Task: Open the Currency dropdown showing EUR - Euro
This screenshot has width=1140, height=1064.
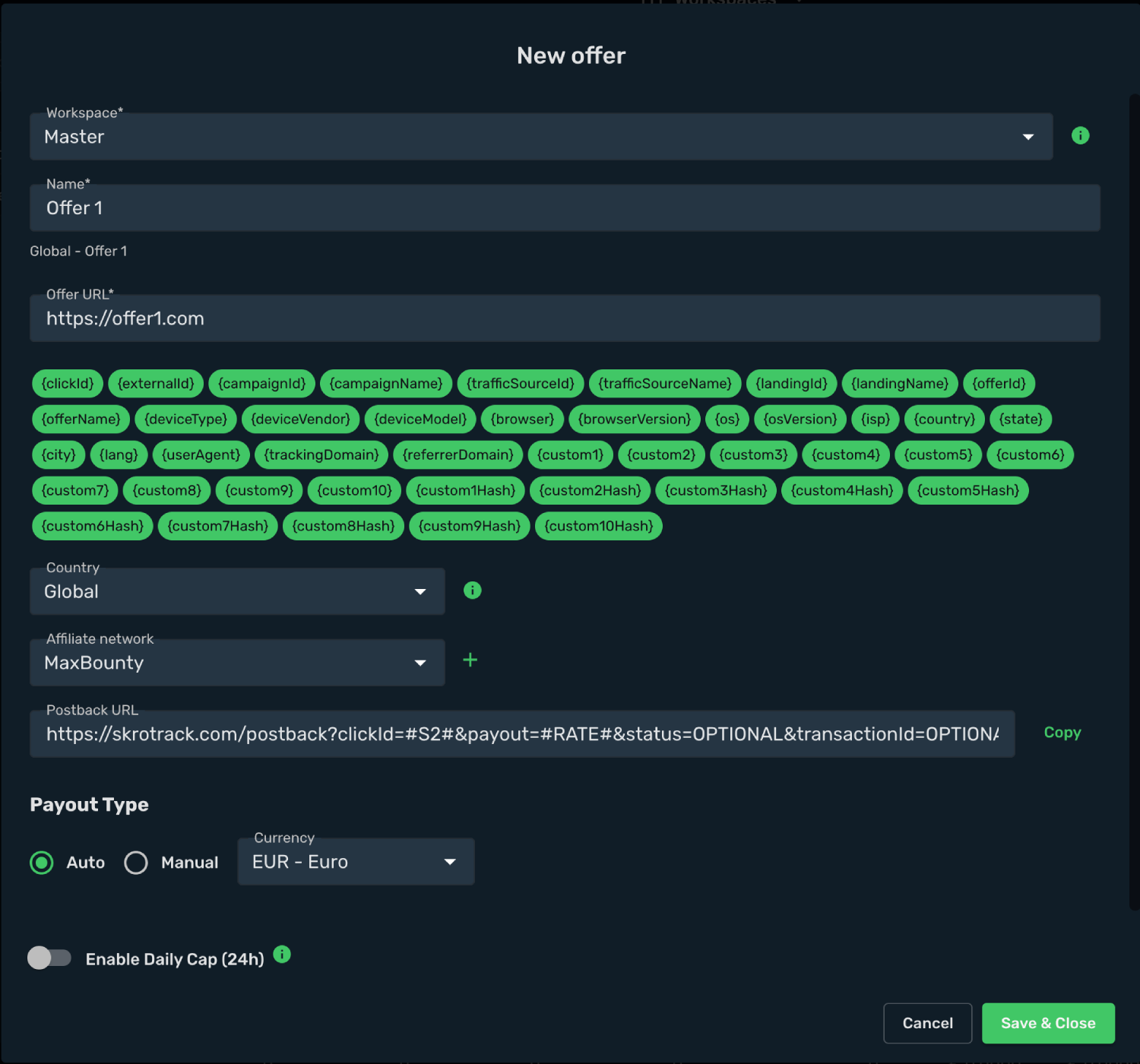Action: tap(356, 862)
